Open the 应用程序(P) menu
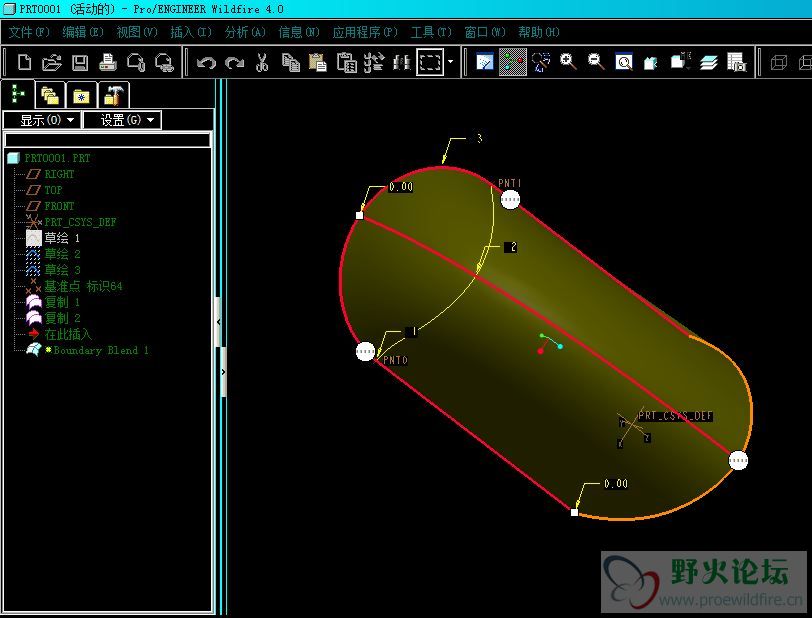Image resolution: width=812 pixels, height=618 pixels. pos(365,32)
